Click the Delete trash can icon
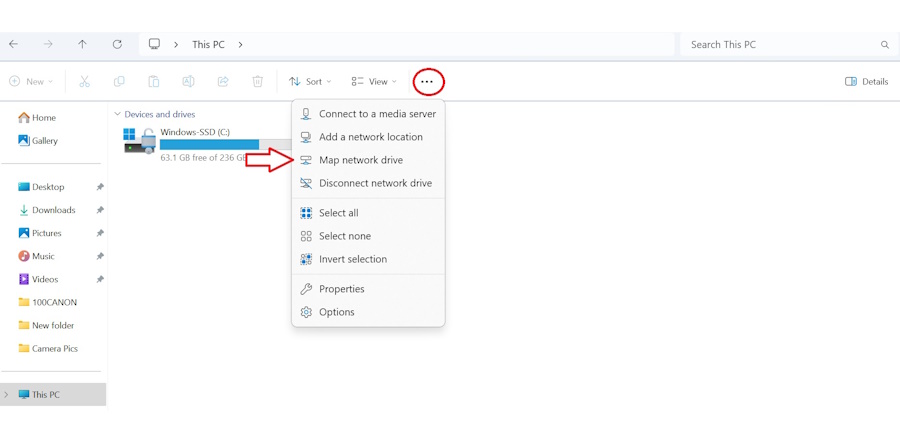Screen dimensions: 900x443 (257, 82)
